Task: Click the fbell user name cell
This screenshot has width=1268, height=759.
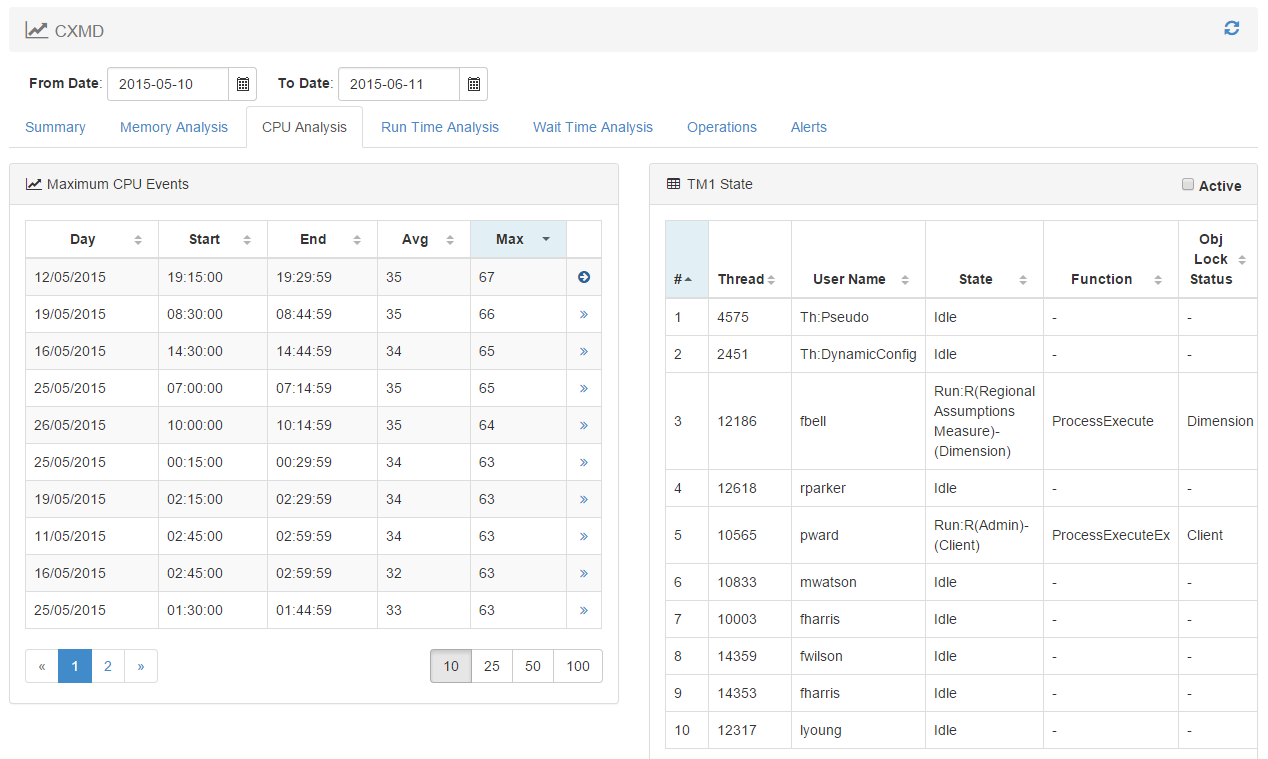Action: [x=858, y=421]
